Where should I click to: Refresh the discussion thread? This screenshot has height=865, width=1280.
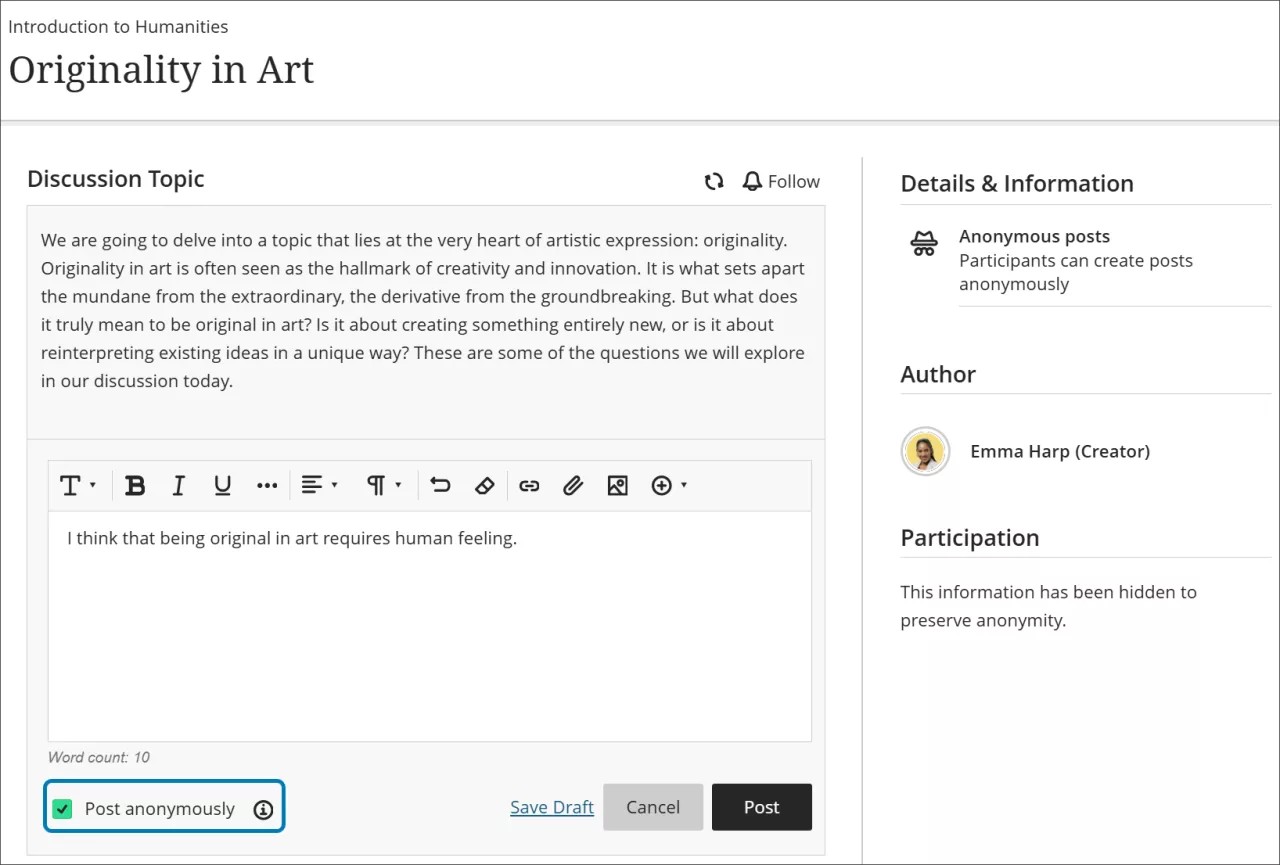click(x=714, y=181)
